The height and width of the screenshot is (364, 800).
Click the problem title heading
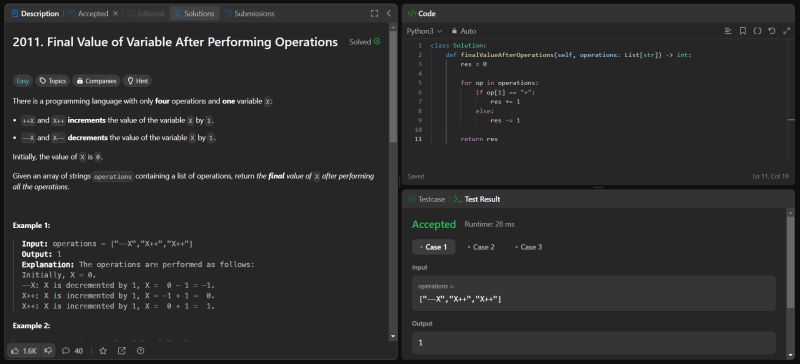pos(175,42)
